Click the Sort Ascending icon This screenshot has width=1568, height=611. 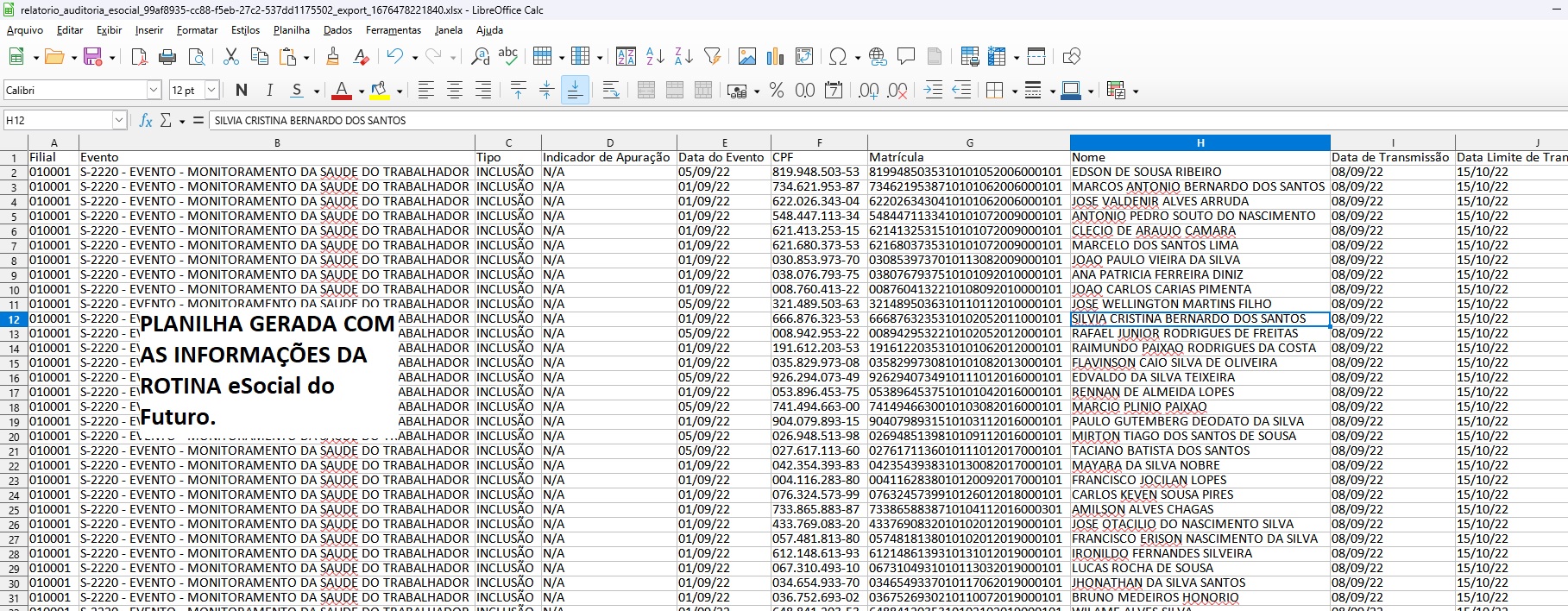(655, 57)
